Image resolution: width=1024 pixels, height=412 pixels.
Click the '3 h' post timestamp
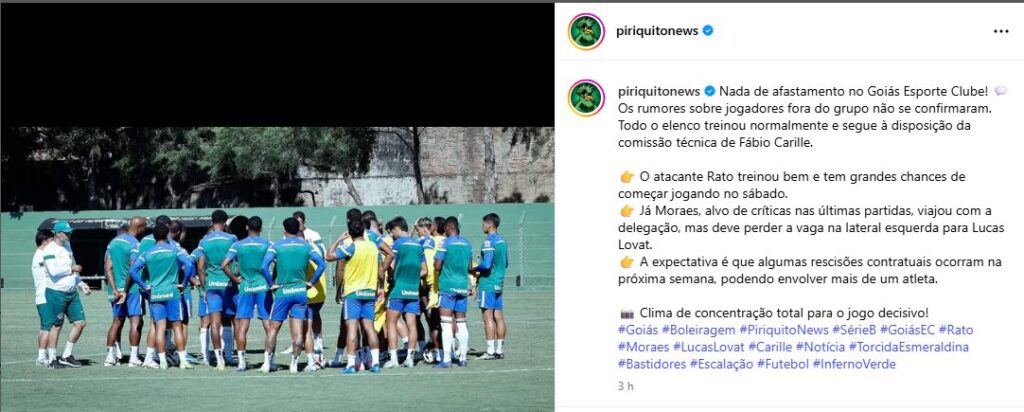(626, 386)
